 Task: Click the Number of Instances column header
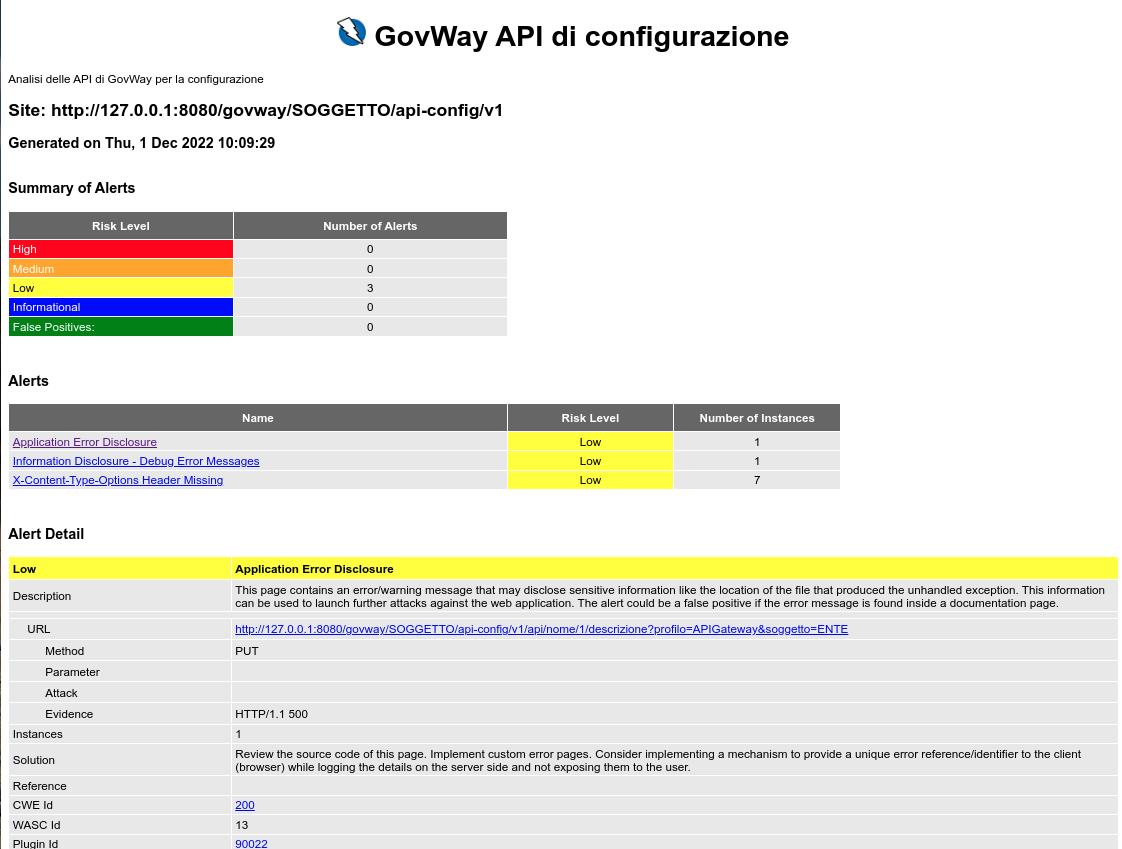[x=756, y=418]
